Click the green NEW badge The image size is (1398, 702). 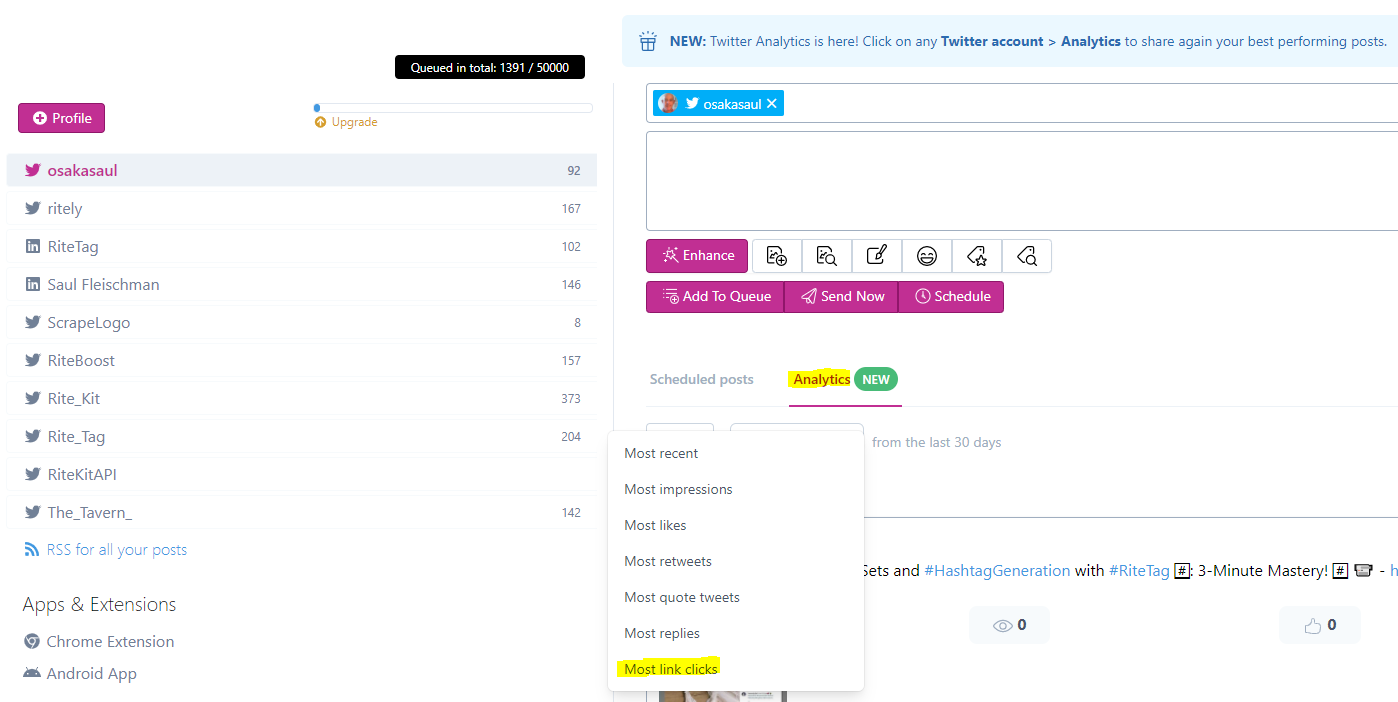pos(876,380)
